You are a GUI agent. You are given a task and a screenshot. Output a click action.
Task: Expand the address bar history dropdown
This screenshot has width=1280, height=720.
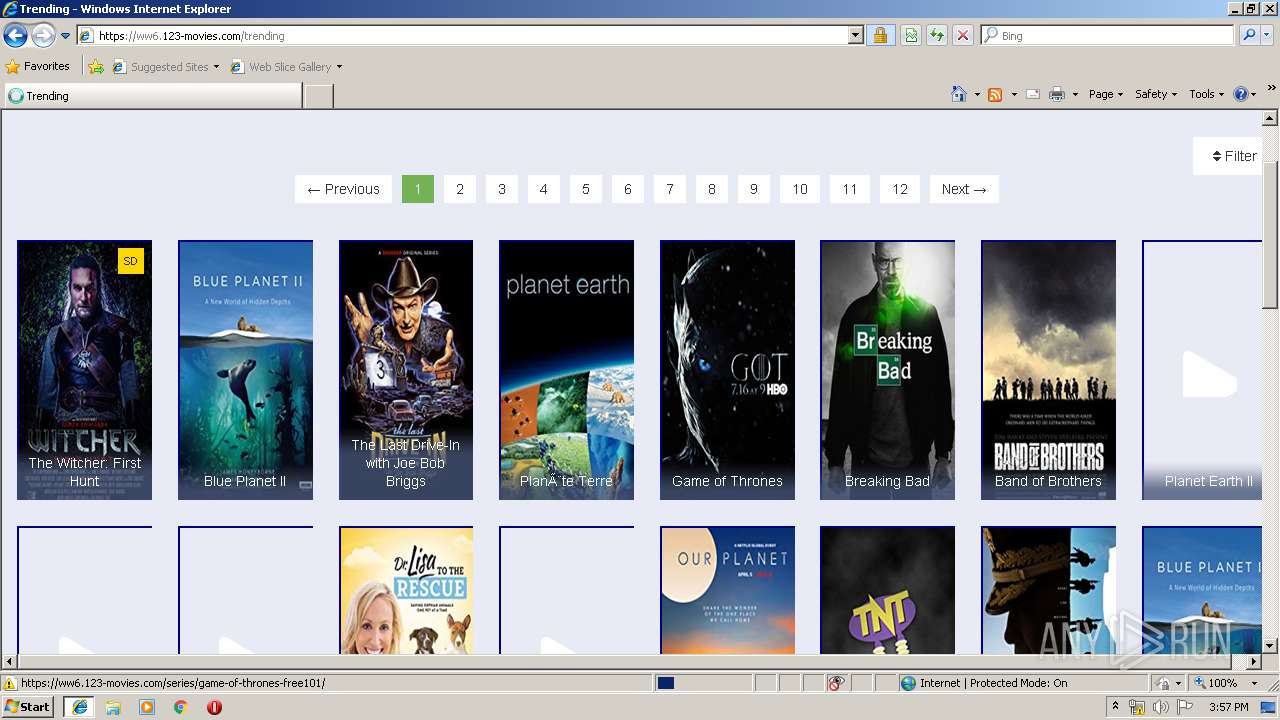pos(856,35)
